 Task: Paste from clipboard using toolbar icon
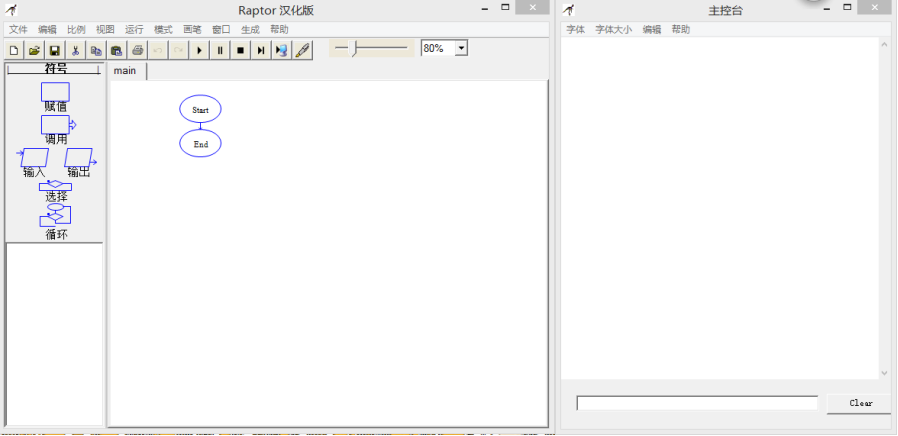117,50
